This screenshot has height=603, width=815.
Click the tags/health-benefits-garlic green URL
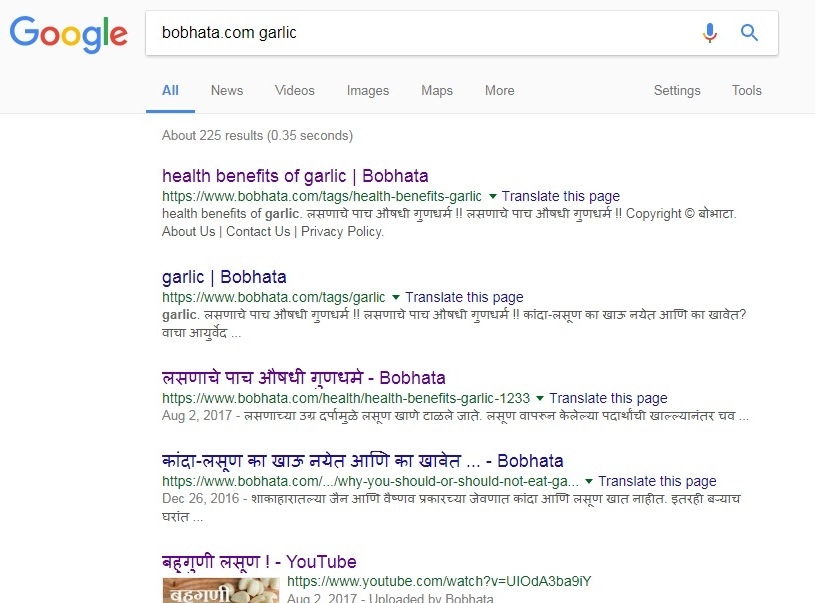coord(322,196)
